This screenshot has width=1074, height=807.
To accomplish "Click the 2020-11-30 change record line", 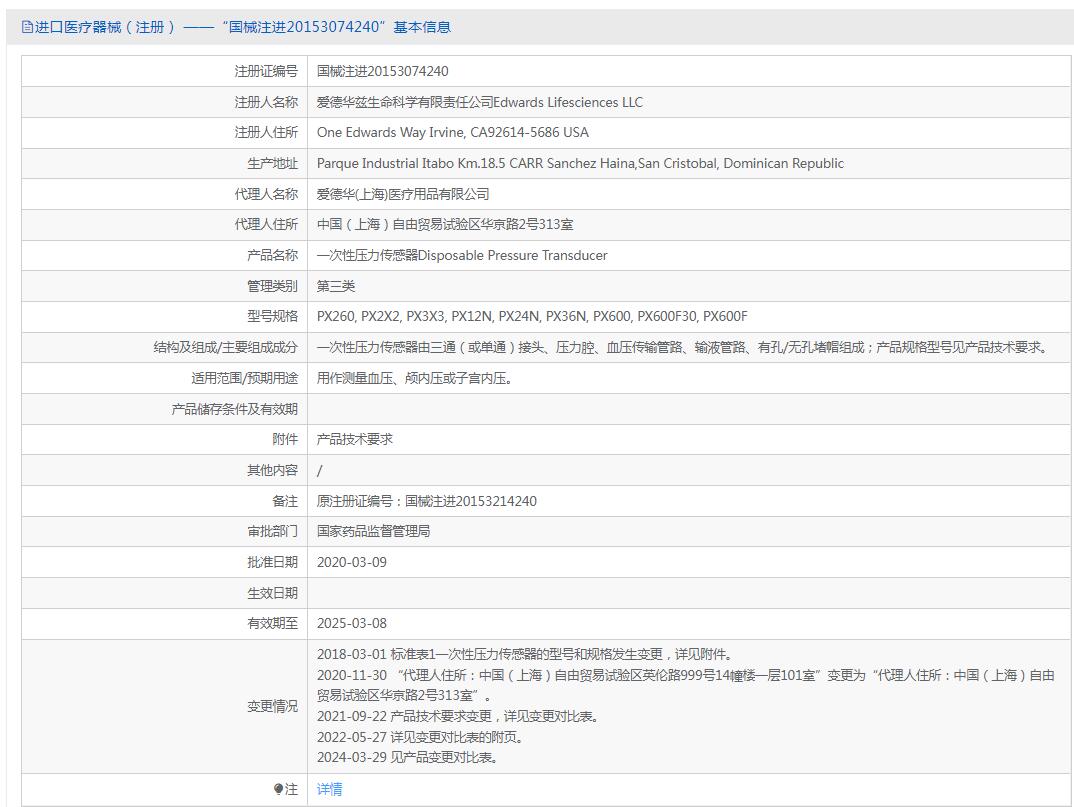I will [685, 685].
